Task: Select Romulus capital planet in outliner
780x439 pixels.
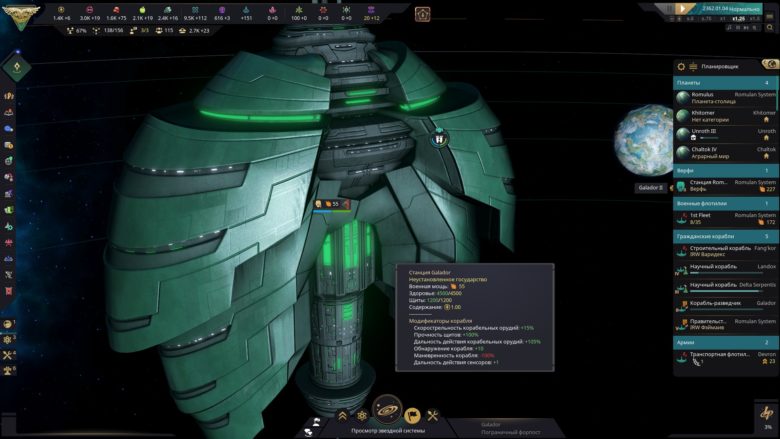Action: click(x=725, y=98)
